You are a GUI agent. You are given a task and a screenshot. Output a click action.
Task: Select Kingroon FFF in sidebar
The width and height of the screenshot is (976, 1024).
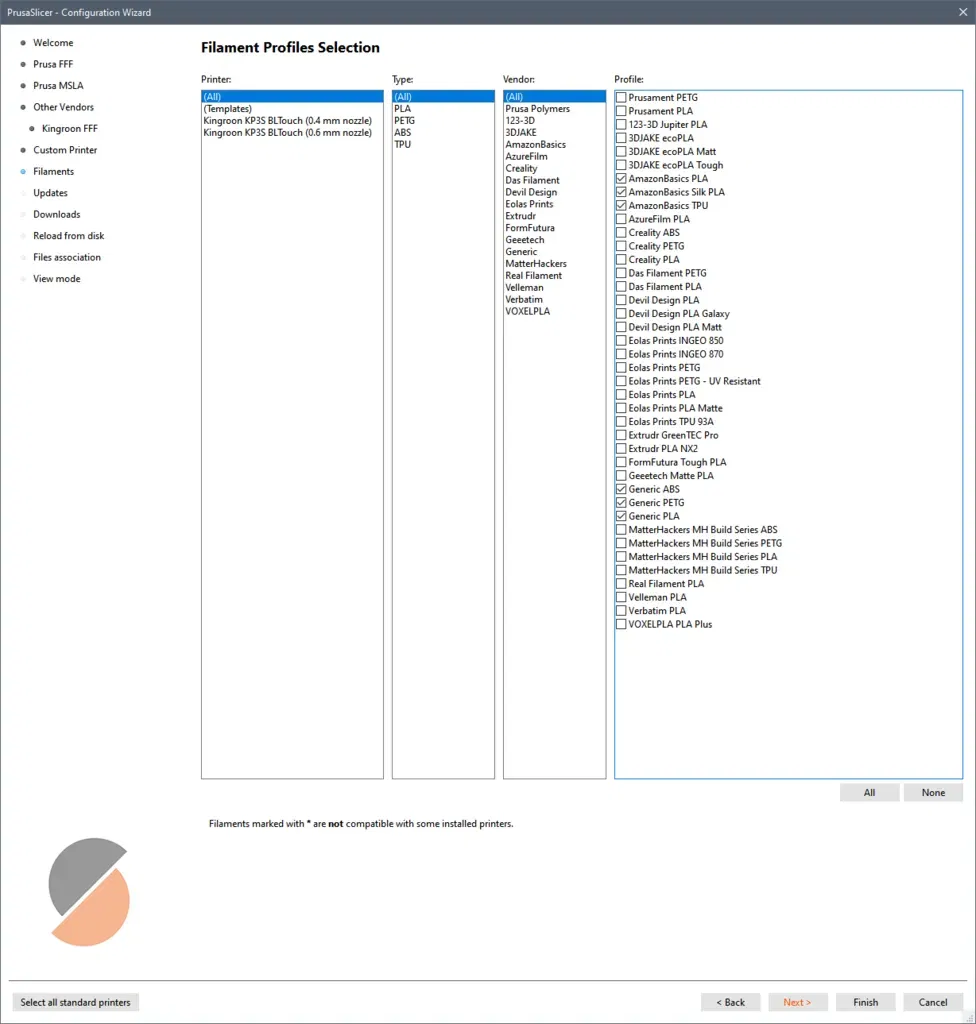[x=69, y=129]
